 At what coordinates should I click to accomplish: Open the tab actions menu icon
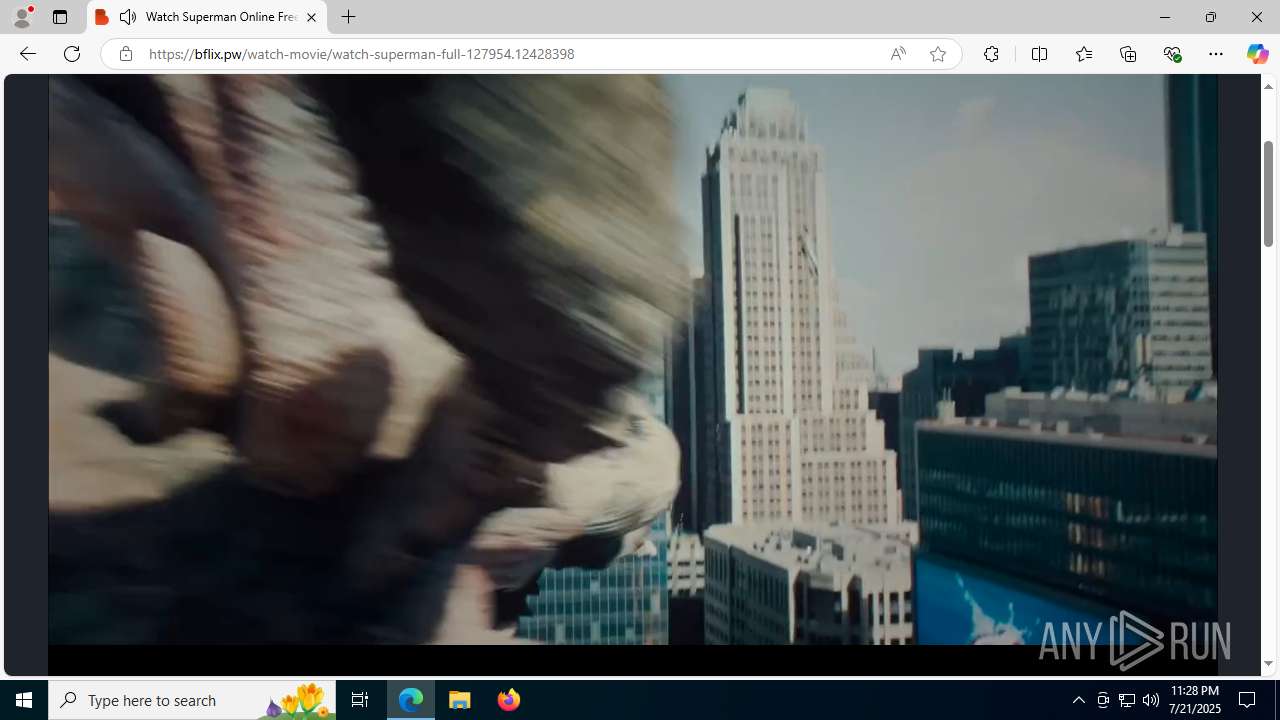point(60,17)
